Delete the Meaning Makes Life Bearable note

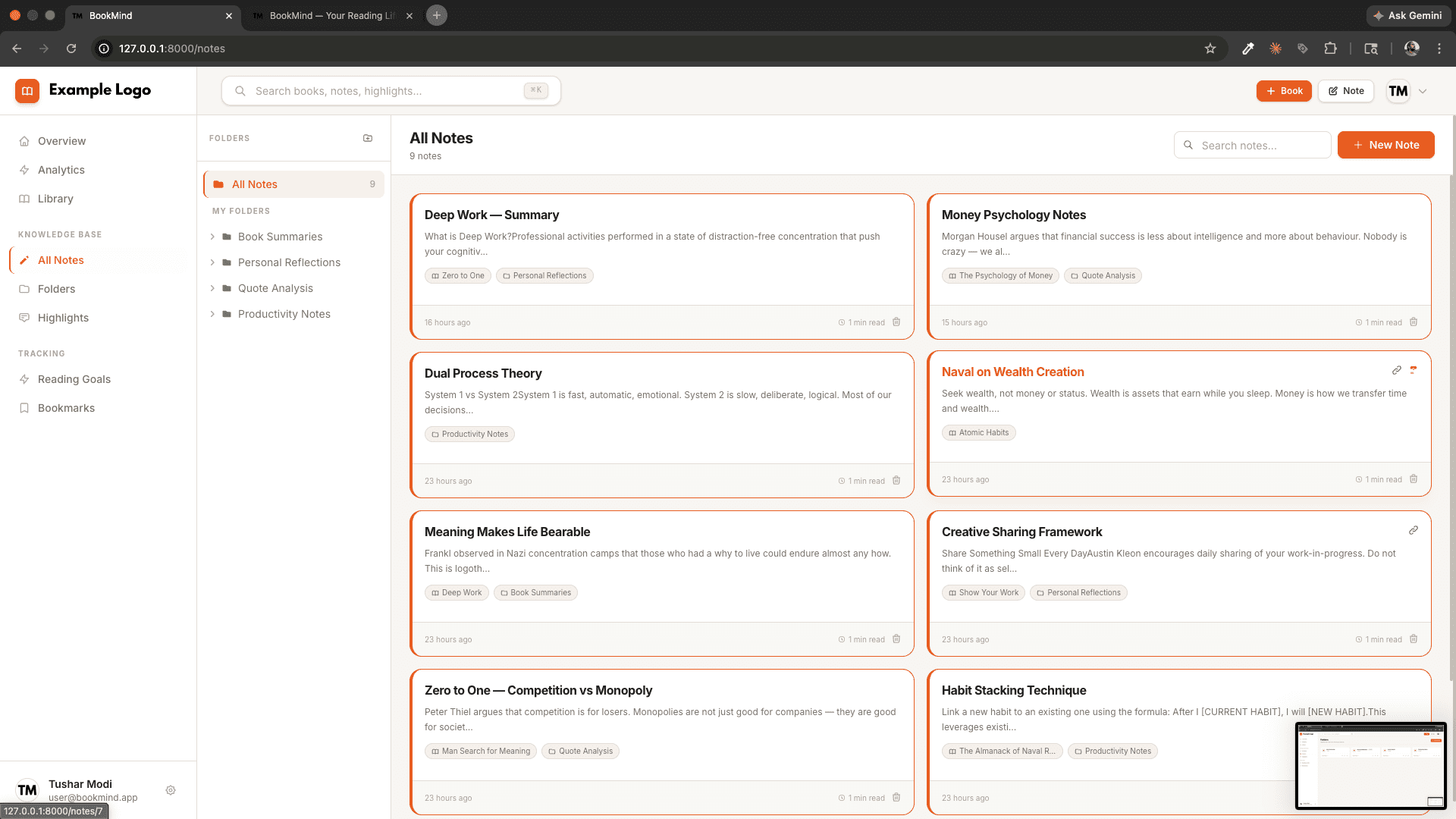coord(896,639)
